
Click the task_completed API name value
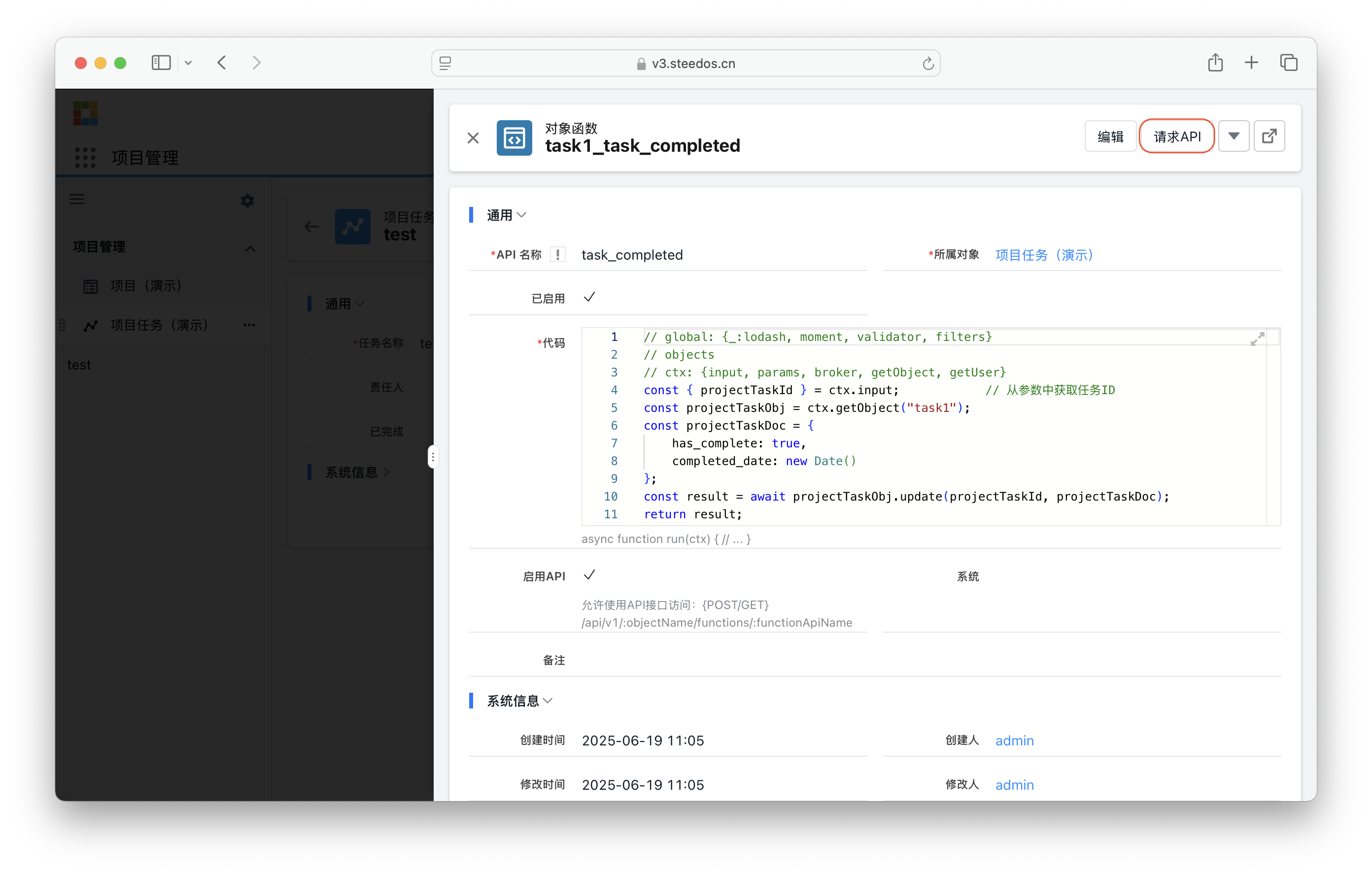coord(632,255)
